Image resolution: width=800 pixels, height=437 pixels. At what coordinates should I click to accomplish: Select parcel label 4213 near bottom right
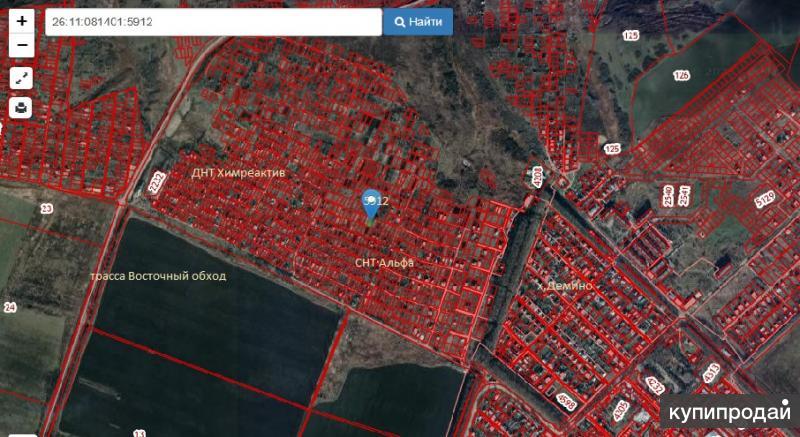coord(712,372)
